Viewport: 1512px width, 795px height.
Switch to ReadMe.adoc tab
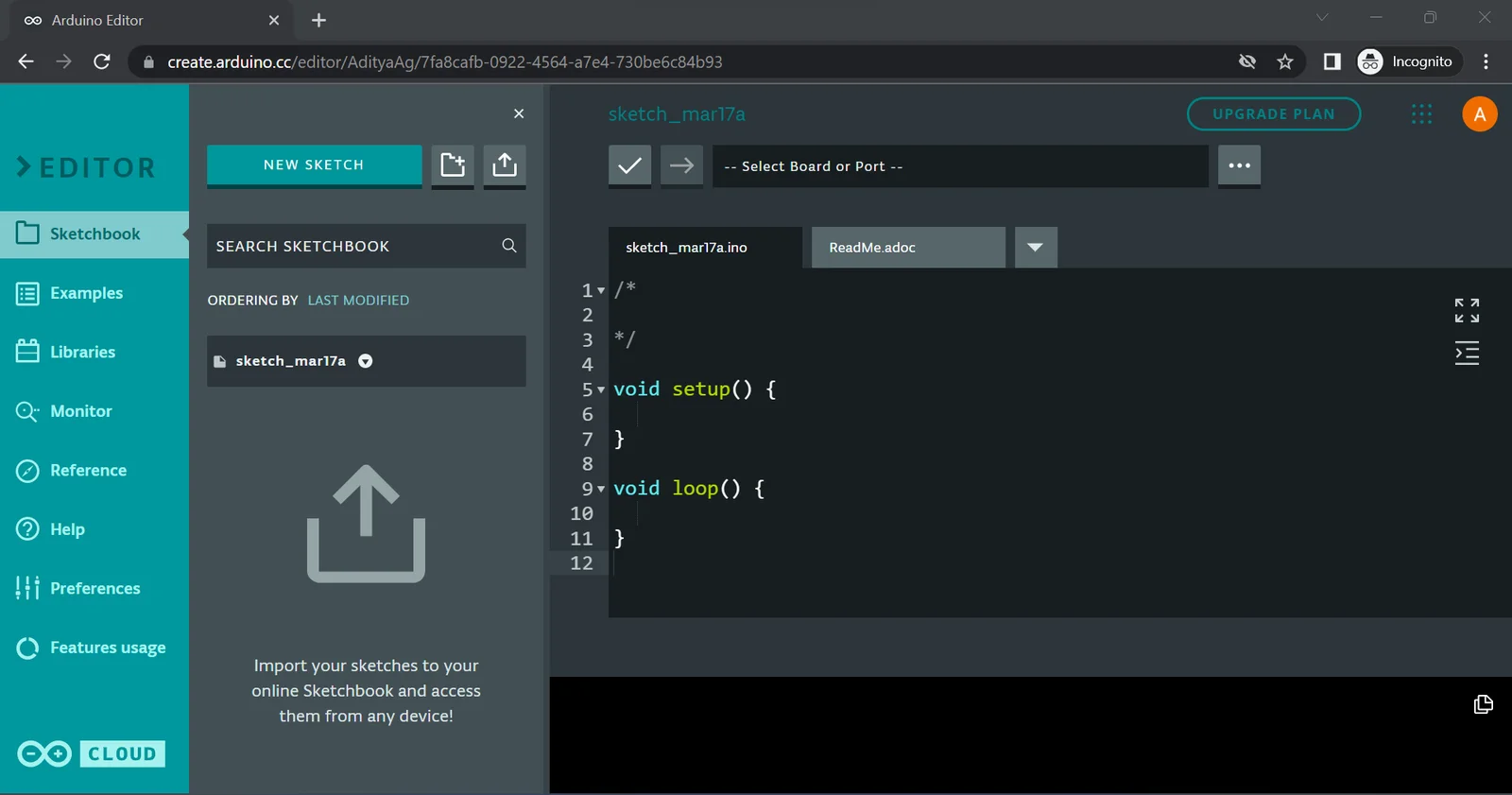(x=908, y=248)
